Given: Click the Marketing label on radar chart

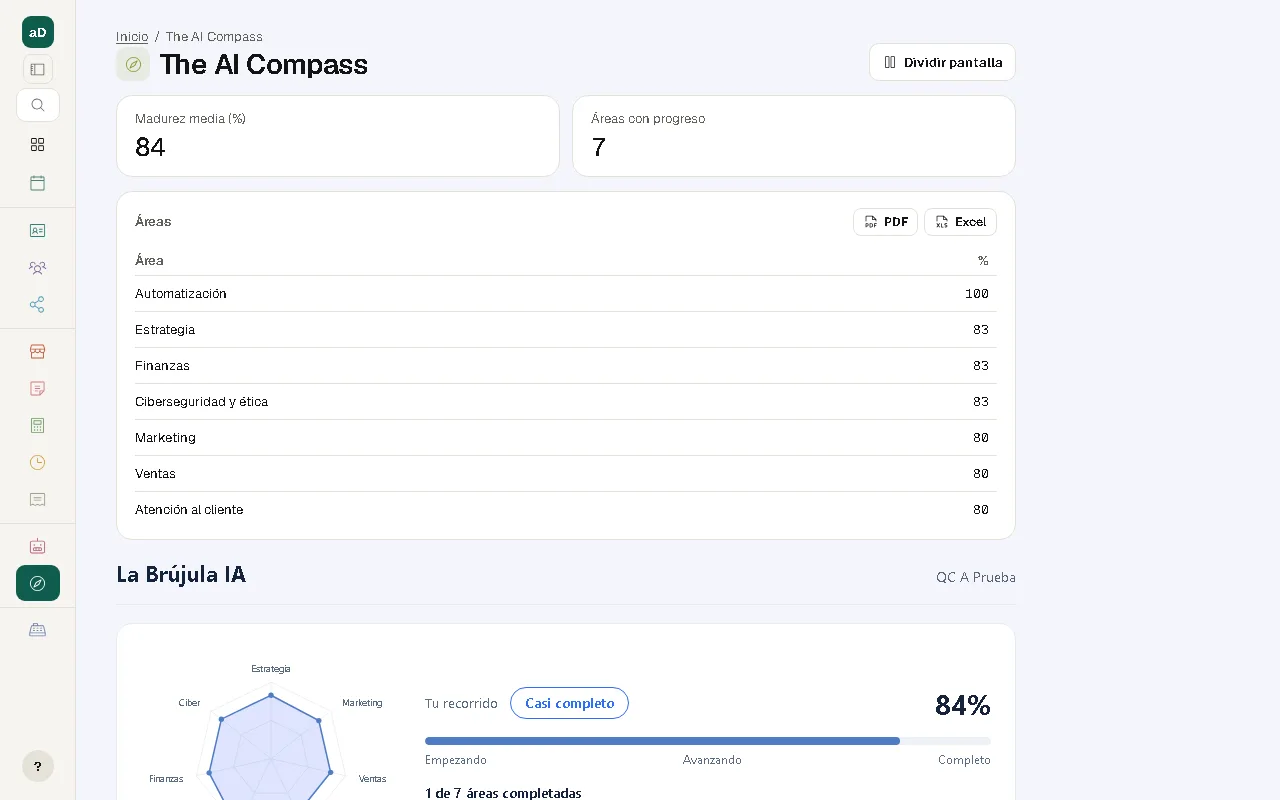Looking at the screenshot, I should click(x=362, y=703).
